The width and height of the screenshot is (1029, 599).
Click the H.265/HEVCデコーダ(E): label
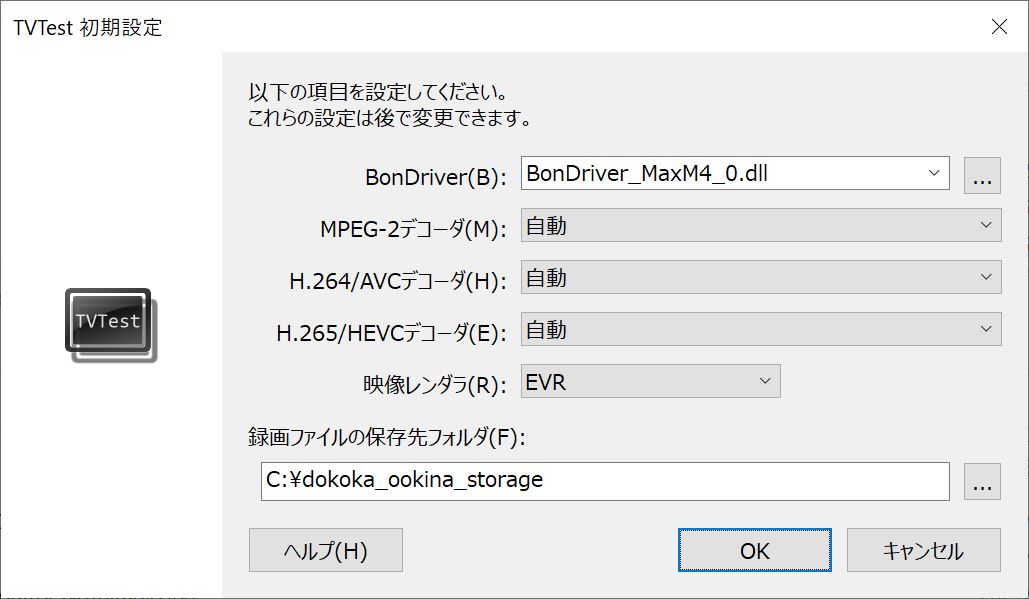pyautogui.click(x=391, y=333)
